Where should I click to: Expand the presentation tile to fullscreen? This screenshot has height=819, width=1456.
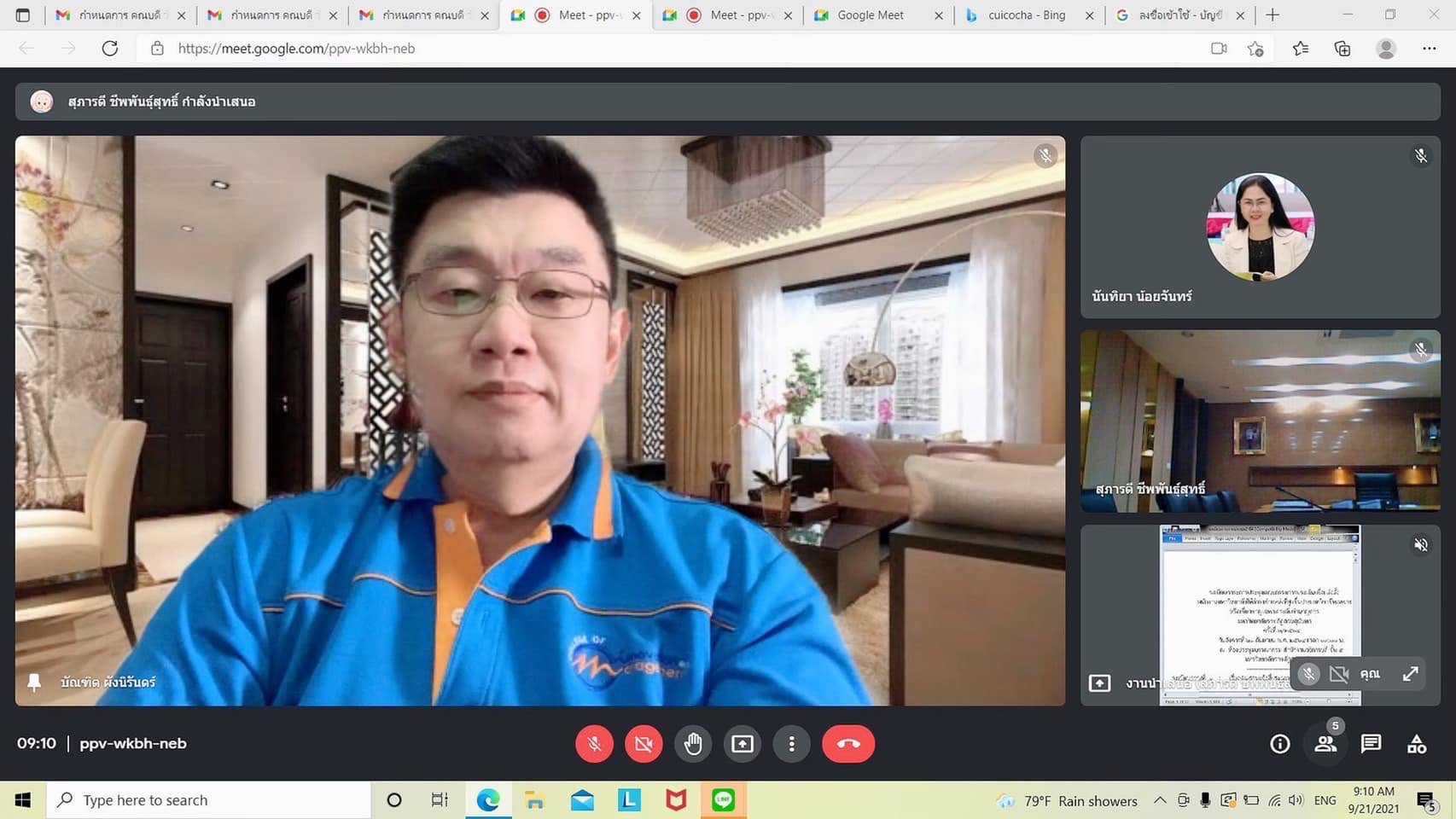click(x=1410, y=674)
